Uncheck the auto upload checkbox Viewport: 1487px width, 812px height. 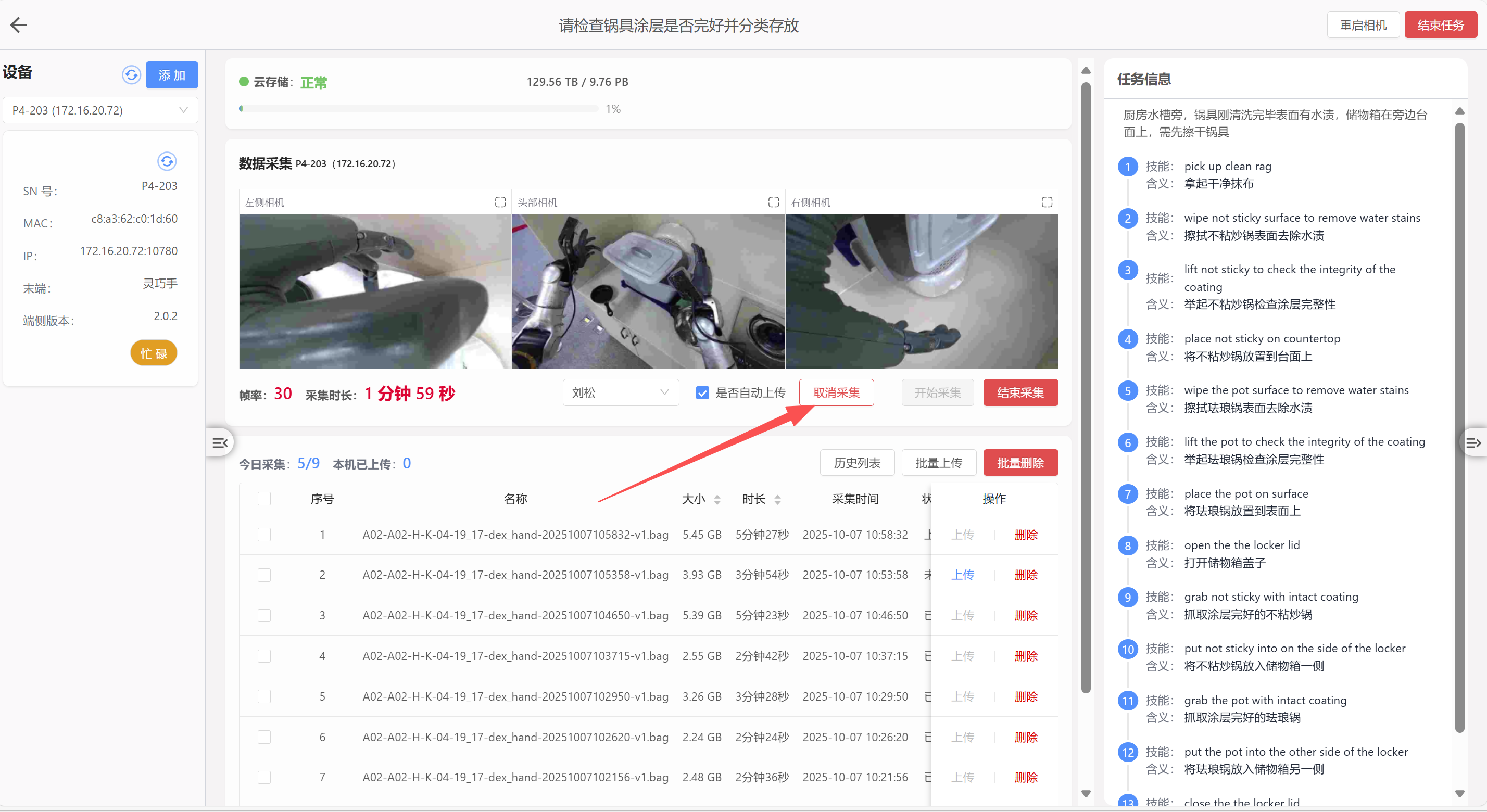(x=702, y=393)
